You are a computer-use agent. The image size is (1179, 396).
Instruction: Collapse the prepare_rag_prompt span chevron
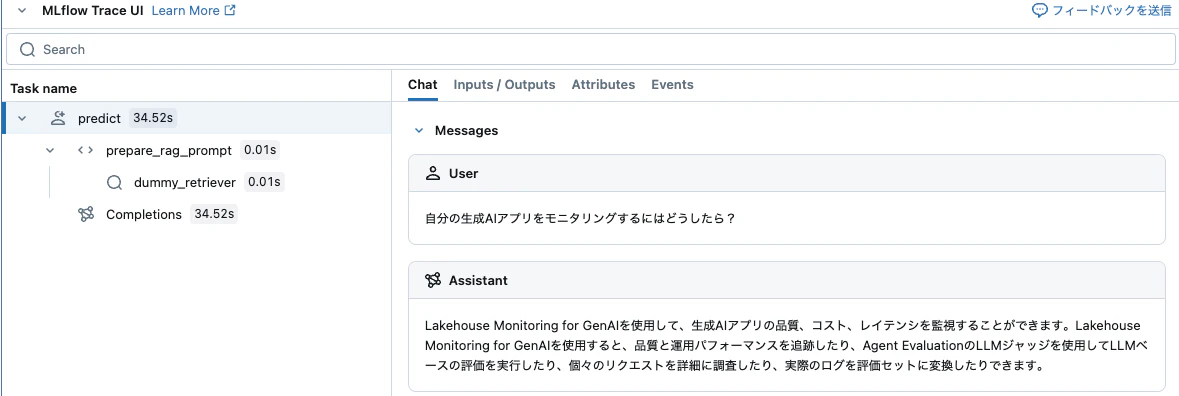tap(50, 150)
